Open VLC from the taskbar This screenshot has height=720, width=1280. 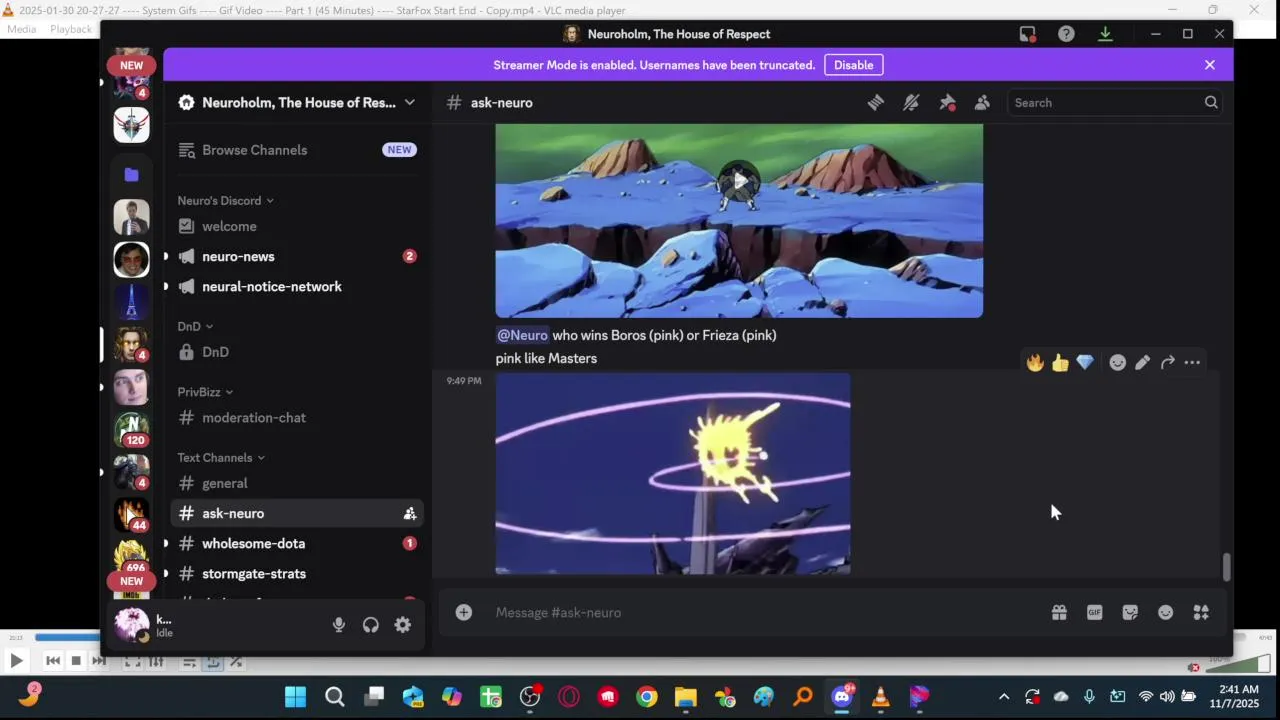point(881,697)
